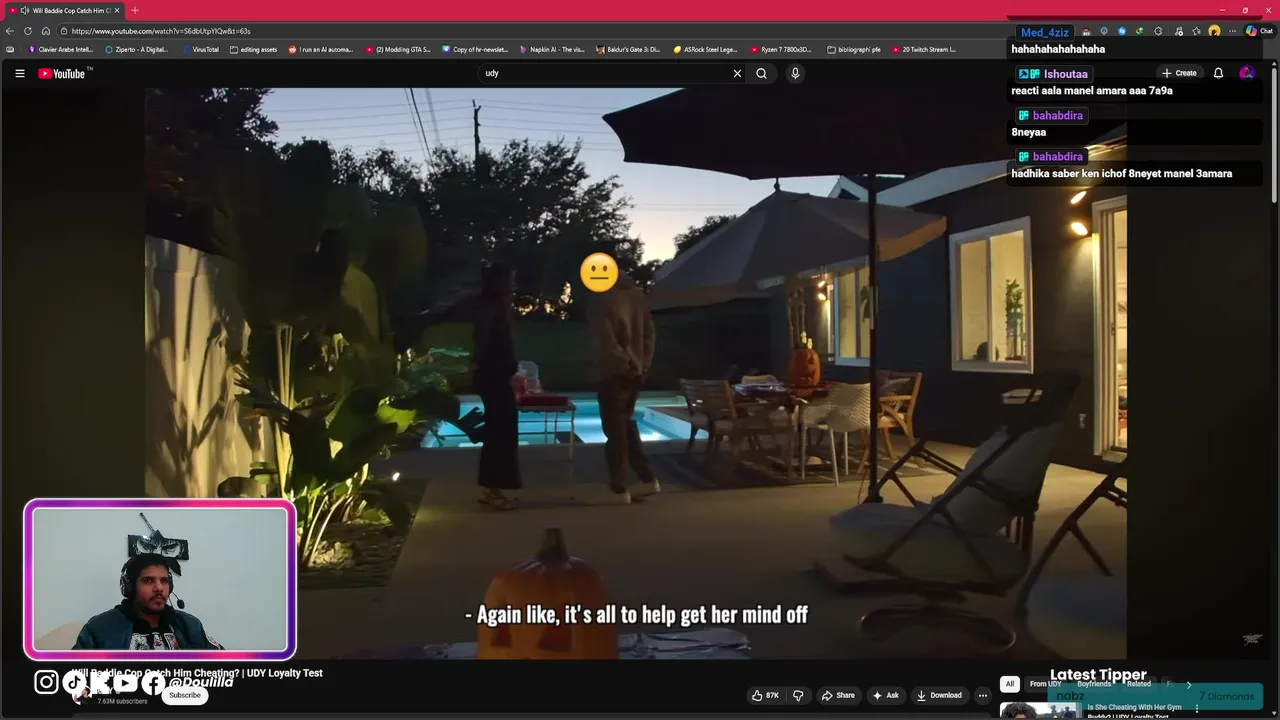Open the 'VirusTotal' bookmark
Image resolution: width=1280 pixels, height=720 pixels.
click(x=200, y=49)
